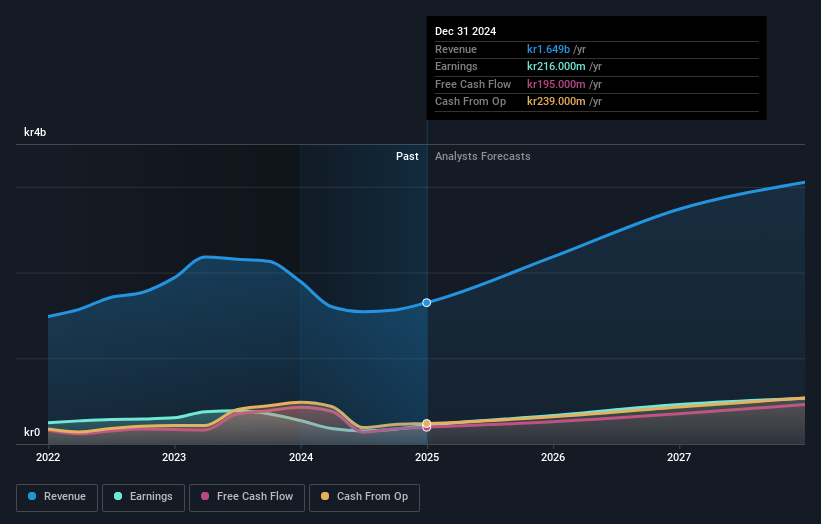Click the Dec 31 2024 tooltip date

point(465,31)
